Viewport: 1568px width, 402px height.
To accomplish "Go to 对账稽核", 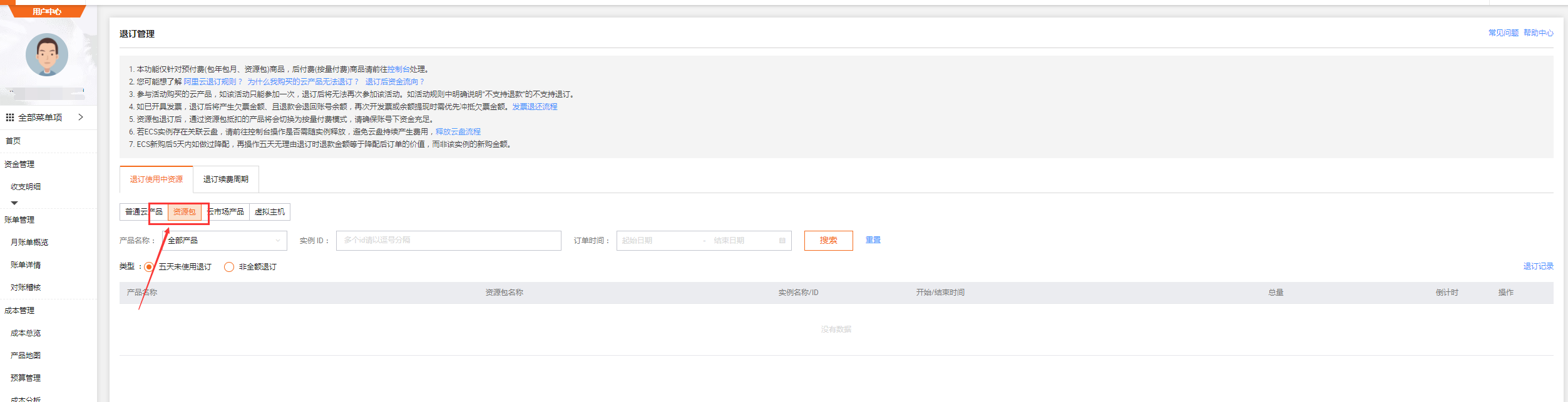I will point(26,288).
